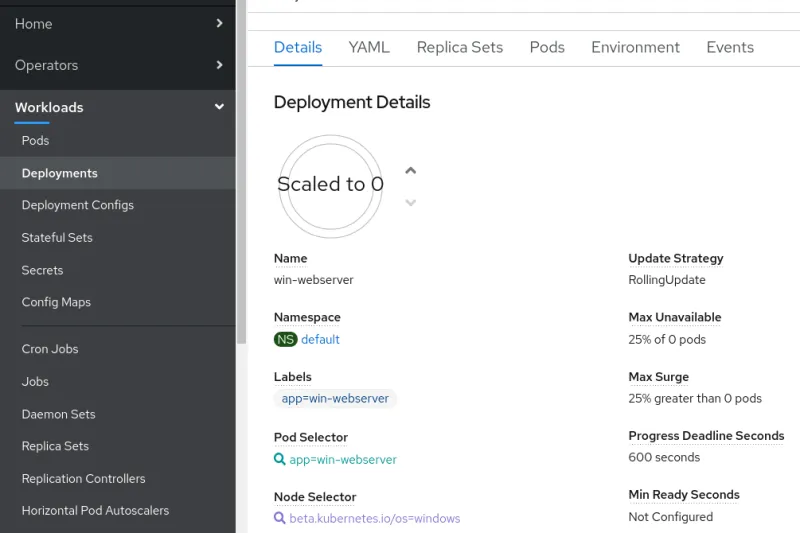Increase pod count with up arrow
Image resolution: width=800 pixels, height=533 pixels.
[410, 170]
